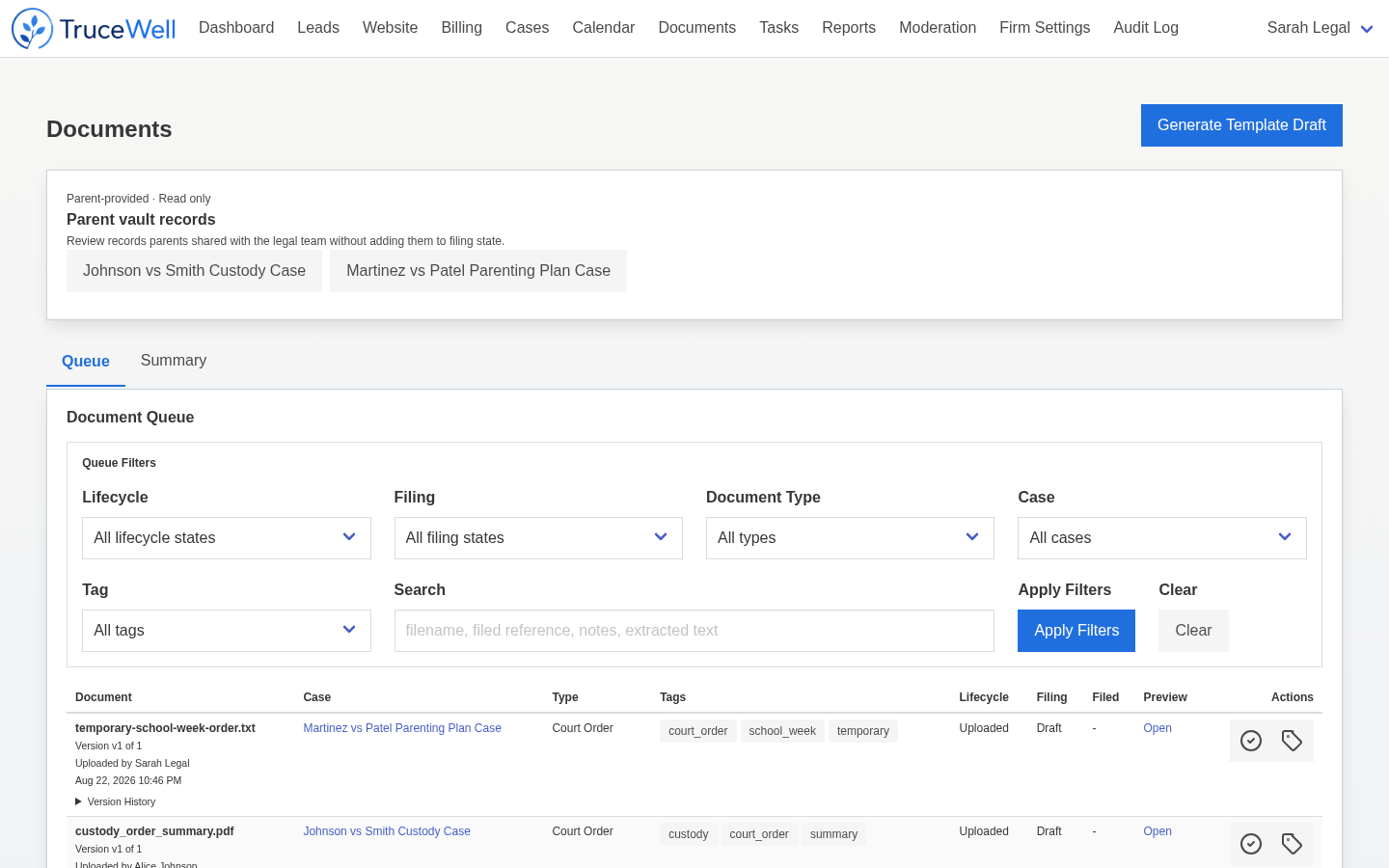
Task: Click the temporary-school-week-order.txt filename
Action: pyautogui.click(x=165, y=728)
